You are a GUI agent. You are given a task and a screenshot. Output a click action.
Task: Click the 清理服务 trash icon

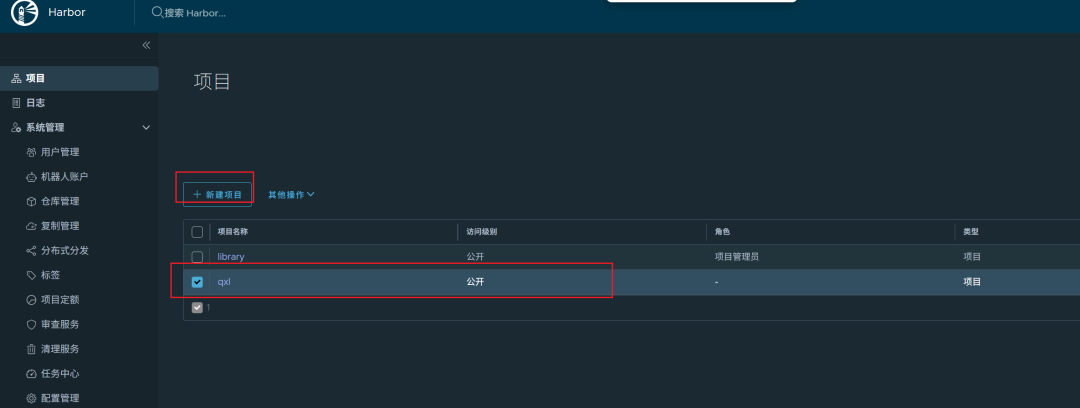tap(31, 349)
